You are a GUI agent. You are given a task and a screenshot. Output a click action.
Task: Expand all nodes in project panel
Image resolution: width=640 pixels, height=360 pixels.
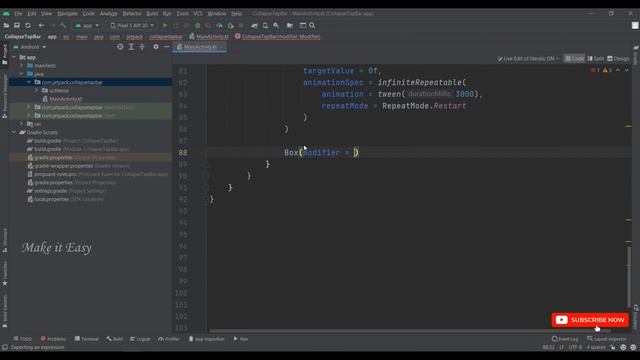131,47
